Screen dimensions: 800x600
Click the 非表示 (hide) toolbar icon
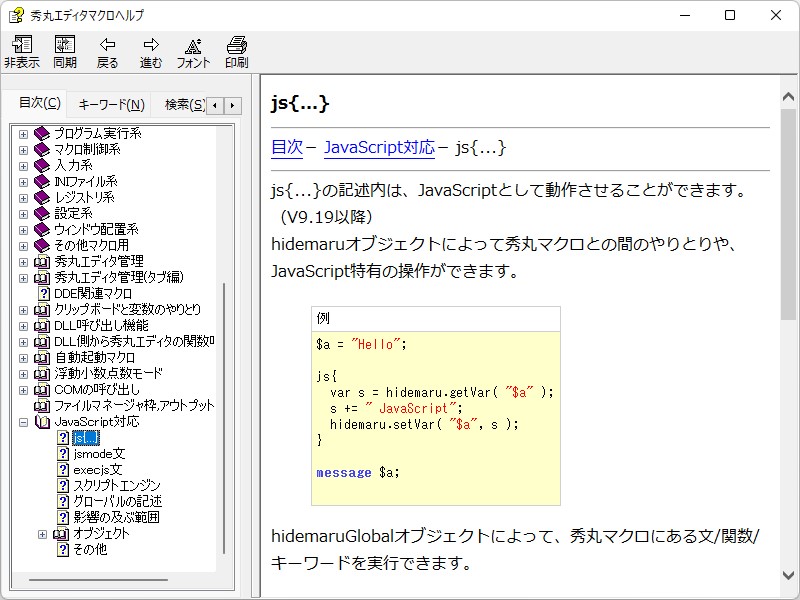(22, 50)
